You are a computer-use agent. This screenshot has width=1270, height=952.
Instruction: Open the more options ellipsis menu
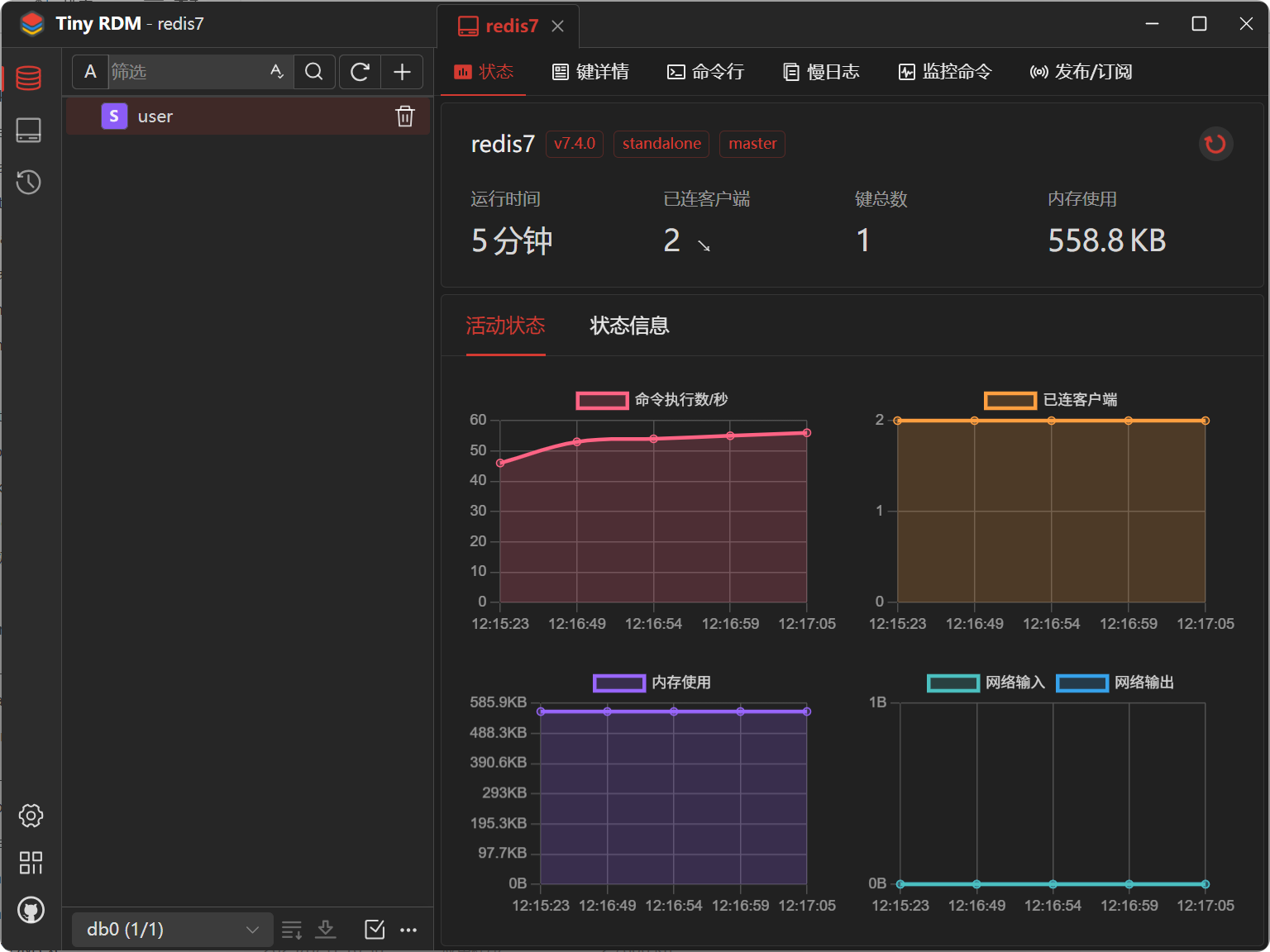(x=408, y=930)
